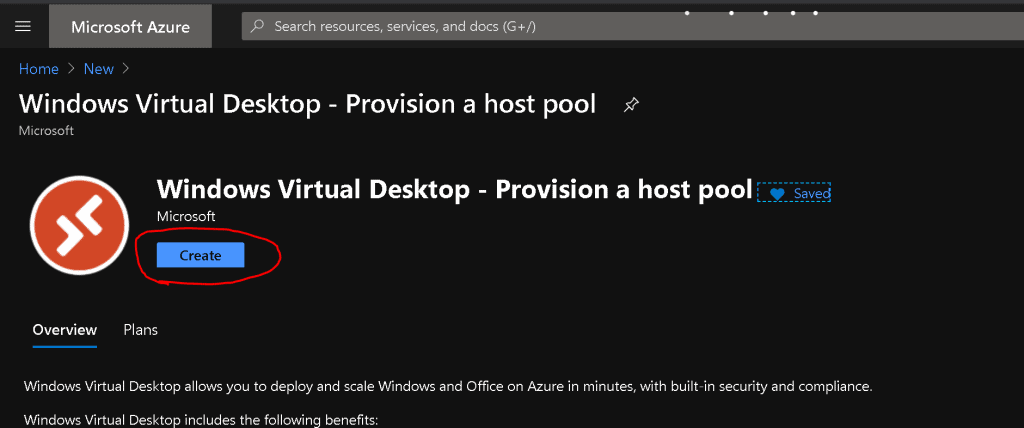Click 'Windows Virtual Desktop includes the following benefits:' text

pyautogui.click(x=201, y=419)
